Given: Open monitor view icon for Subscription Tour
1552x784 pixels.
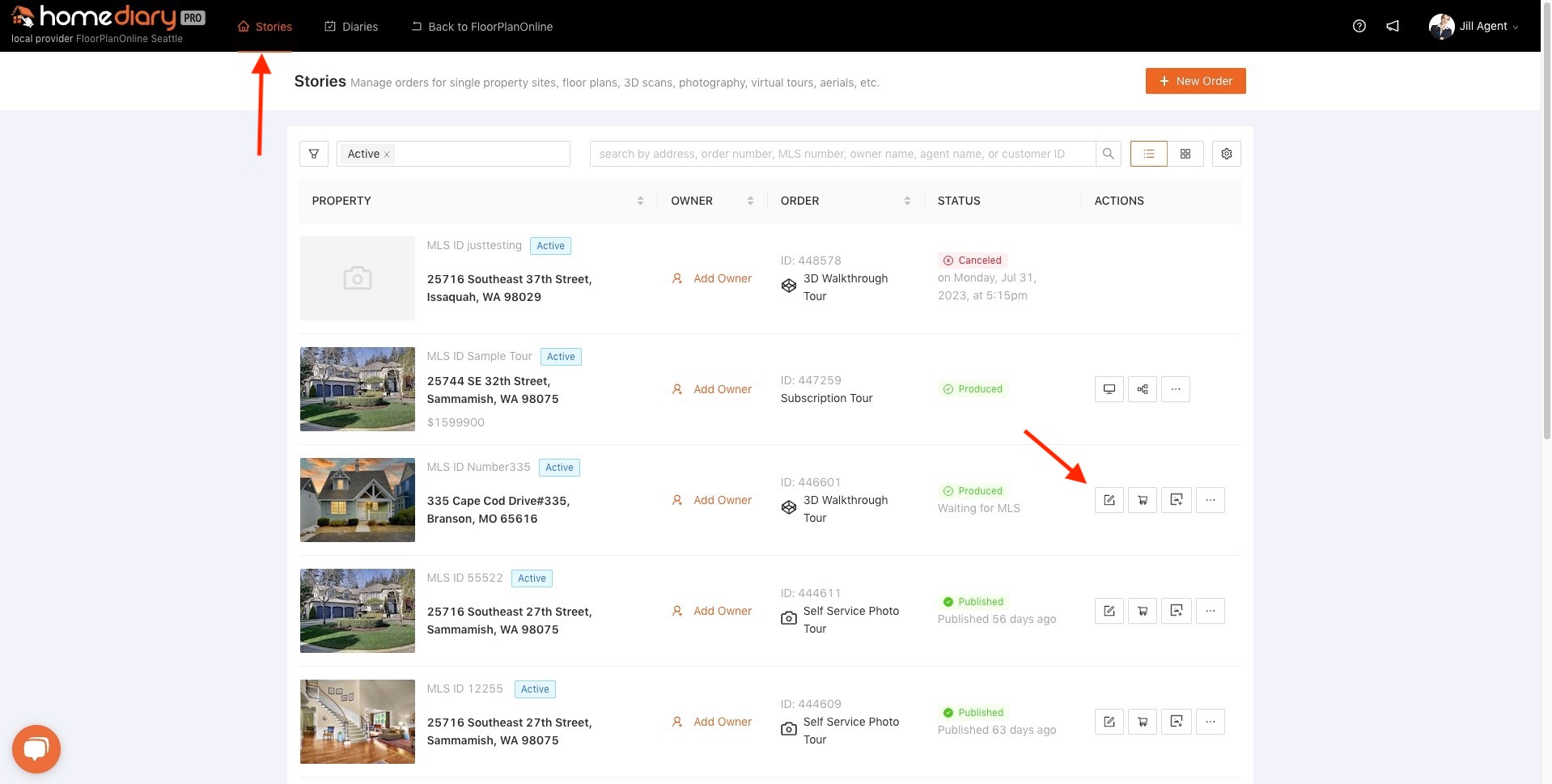Looking at the screenshot, I should 1109,389.
